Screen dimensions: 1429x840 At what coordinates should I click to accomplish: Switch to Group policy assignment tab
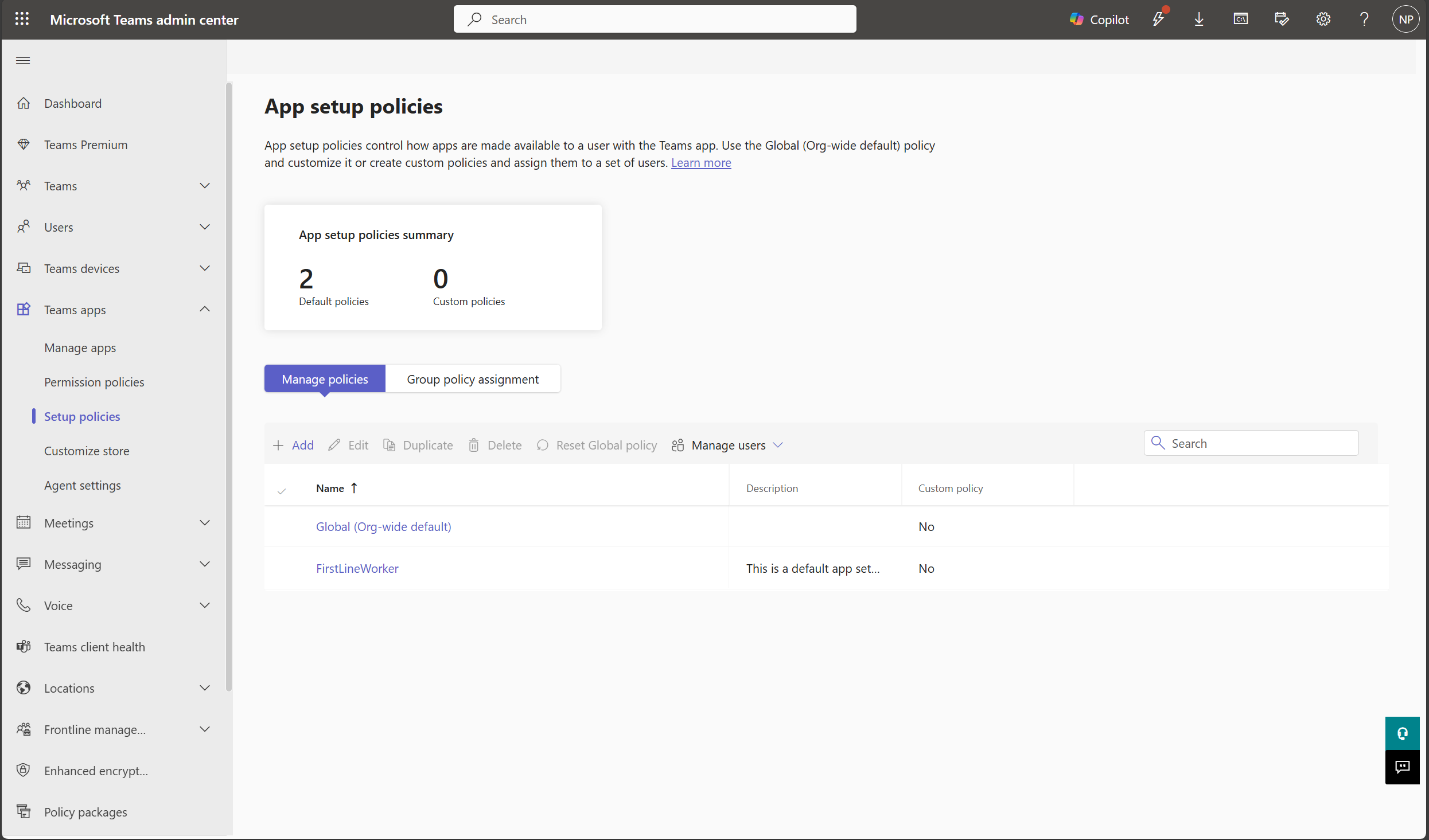point(472,379)
